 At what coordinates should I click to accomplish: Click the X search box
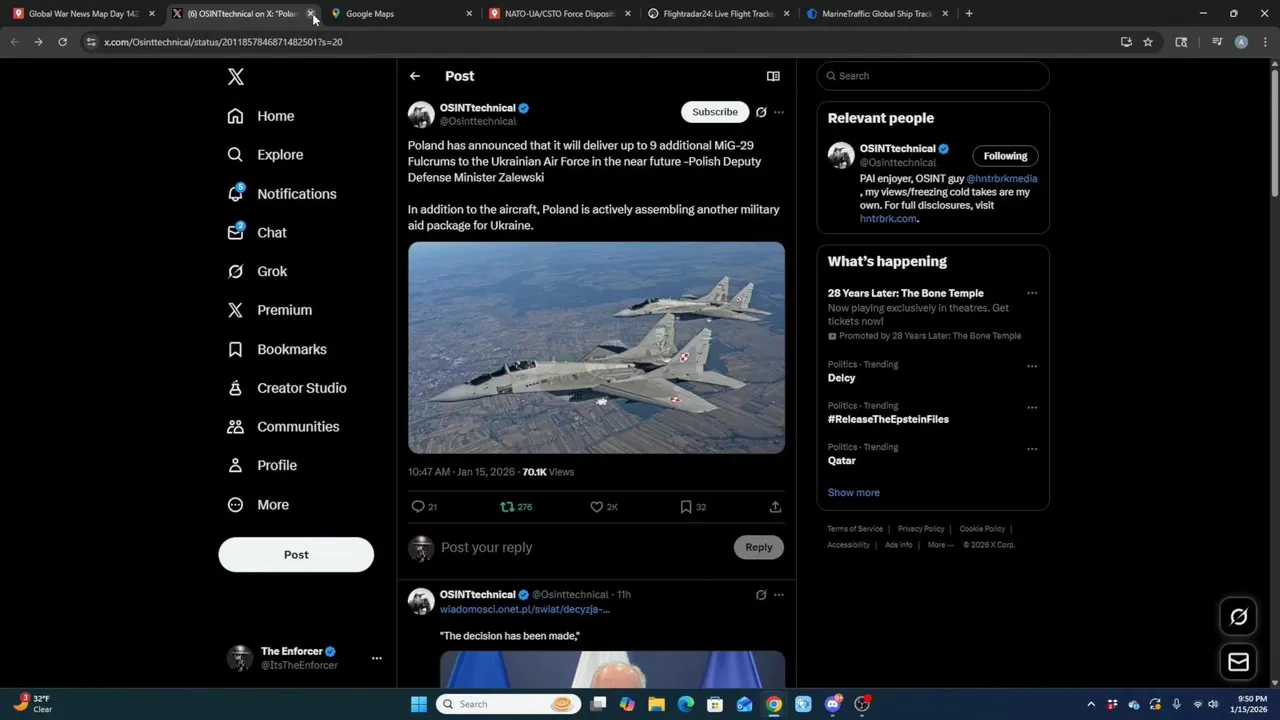pos(933,76)
